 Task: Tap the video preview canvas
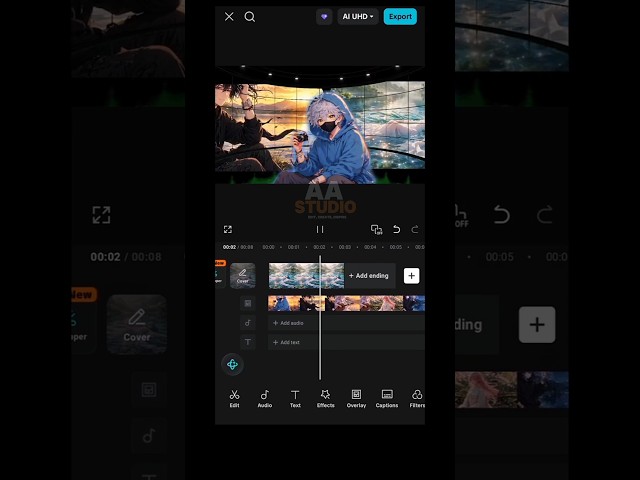click(x=320, y=124)
